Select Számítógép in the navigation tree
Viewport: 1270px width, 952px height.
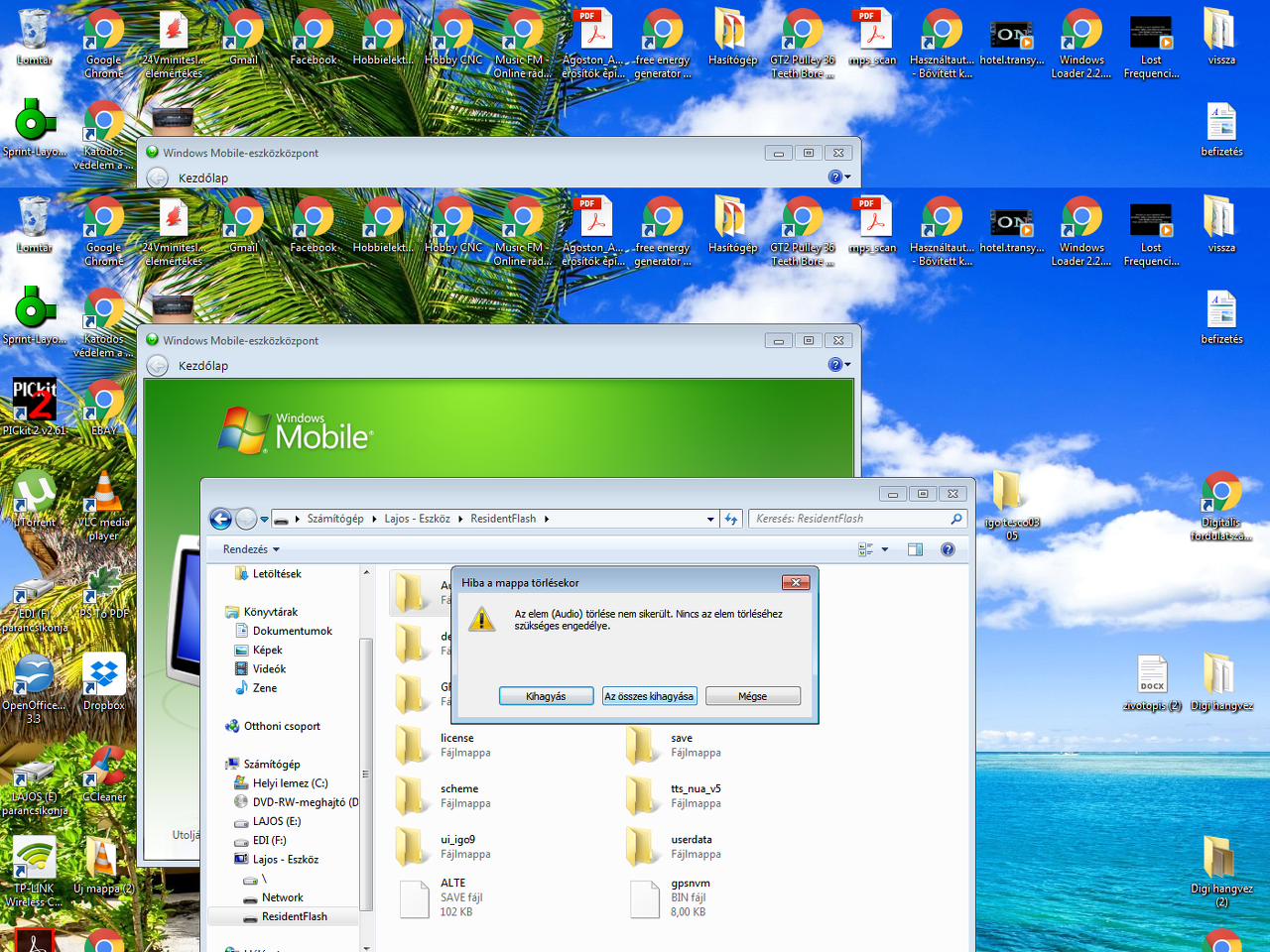263,764
